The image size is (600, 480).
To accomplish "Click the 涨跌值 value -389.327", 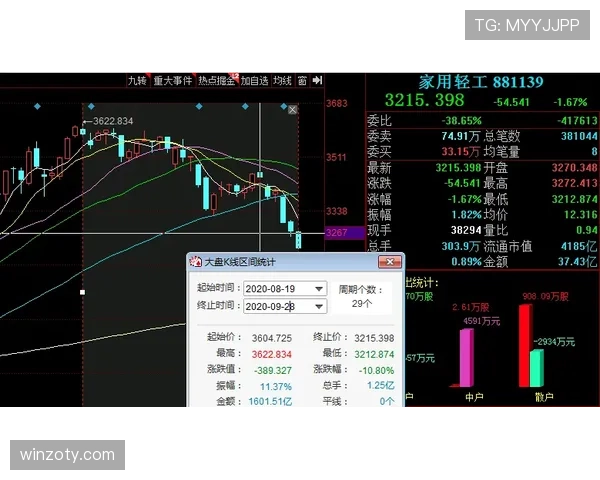I will (272, 371).
